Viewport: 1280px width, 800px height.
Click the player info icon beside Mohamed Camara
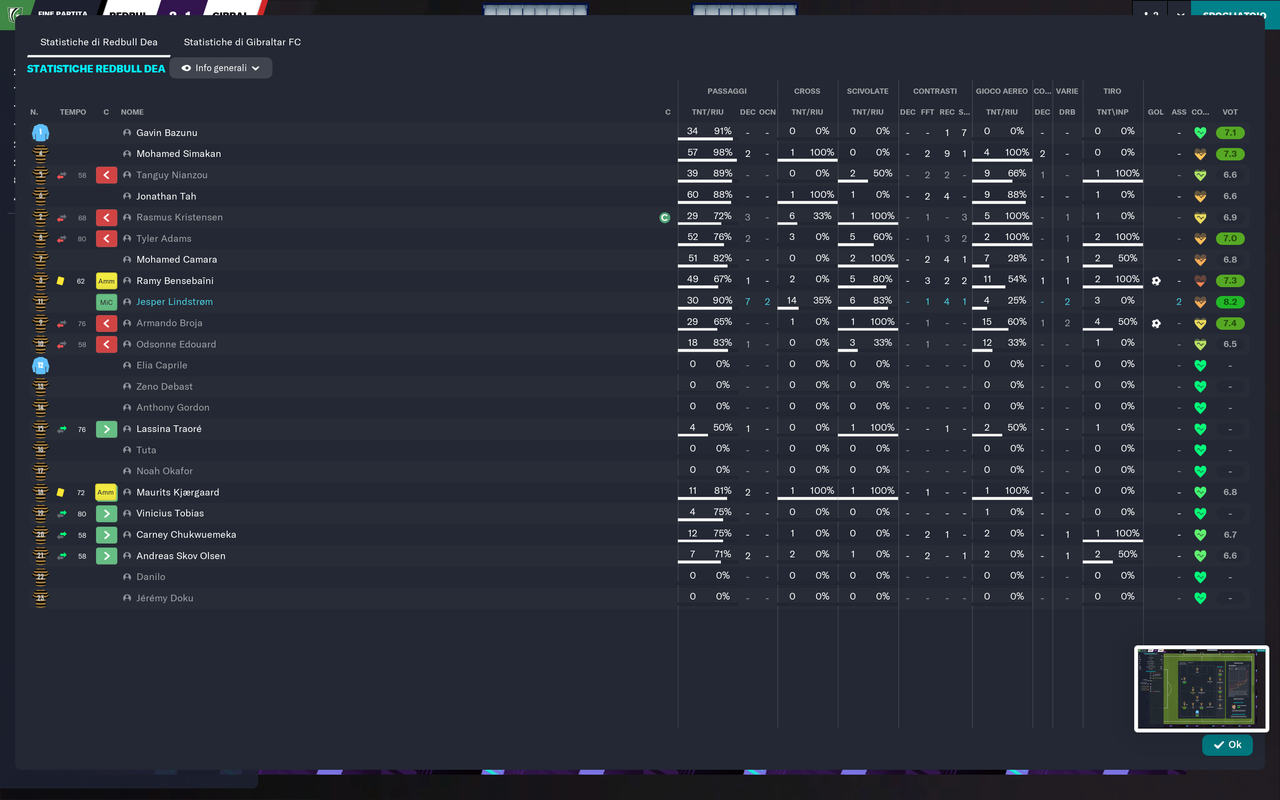(x=127, y=260)
